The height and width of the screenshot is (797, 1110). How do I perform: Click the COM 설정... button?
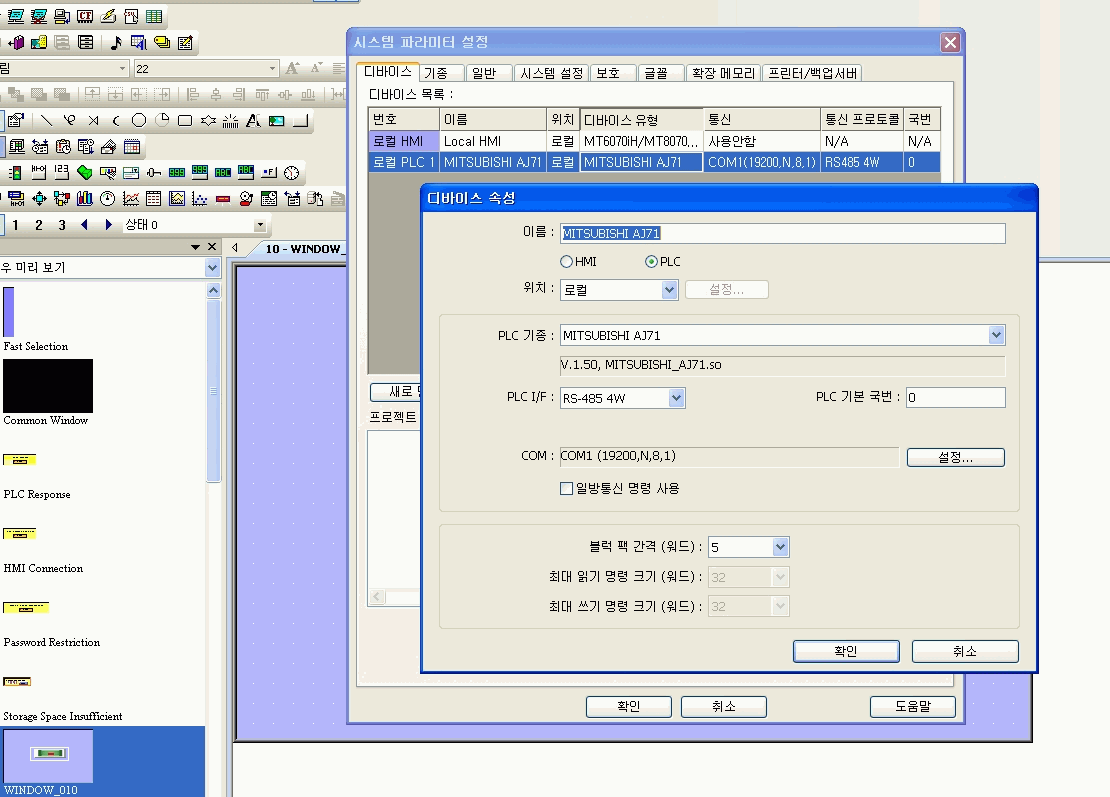pos(955,457)
